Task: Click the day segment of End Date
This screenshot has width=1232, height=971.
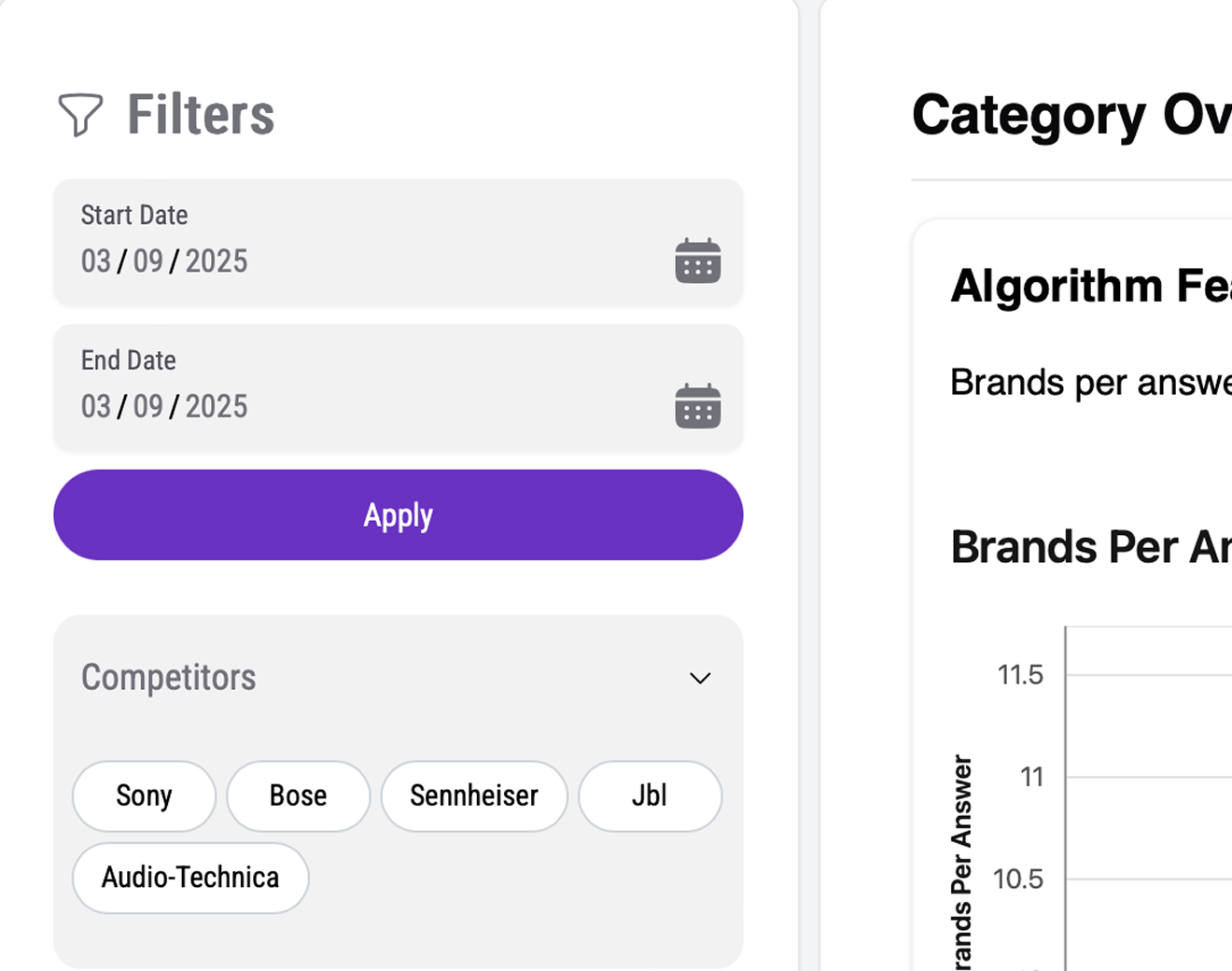Action: (148, 407)
